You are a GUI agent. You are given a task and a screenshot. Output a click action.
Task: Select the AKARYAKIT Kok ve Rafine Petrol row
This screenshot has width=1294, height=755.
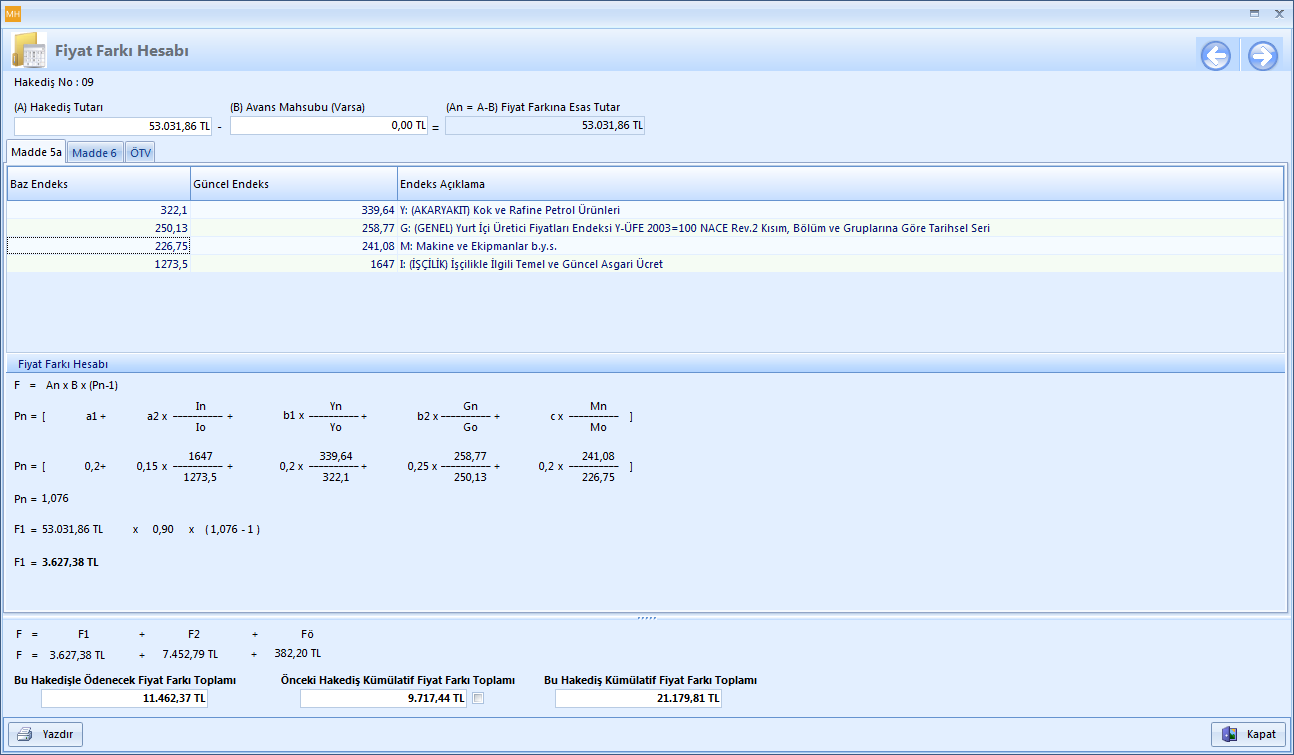tap(510, 210)
